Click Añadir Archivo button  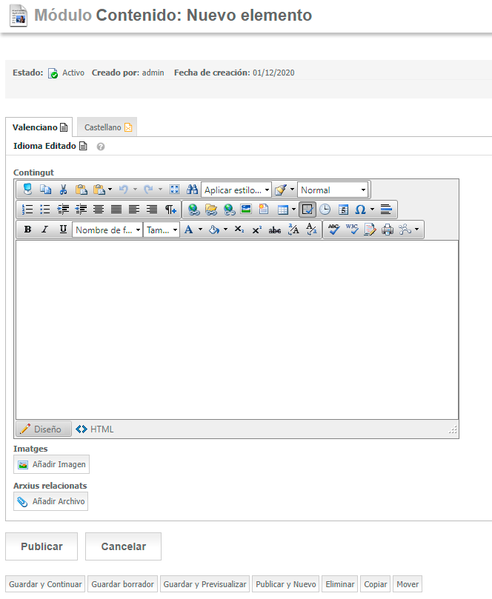coord(51,502)
